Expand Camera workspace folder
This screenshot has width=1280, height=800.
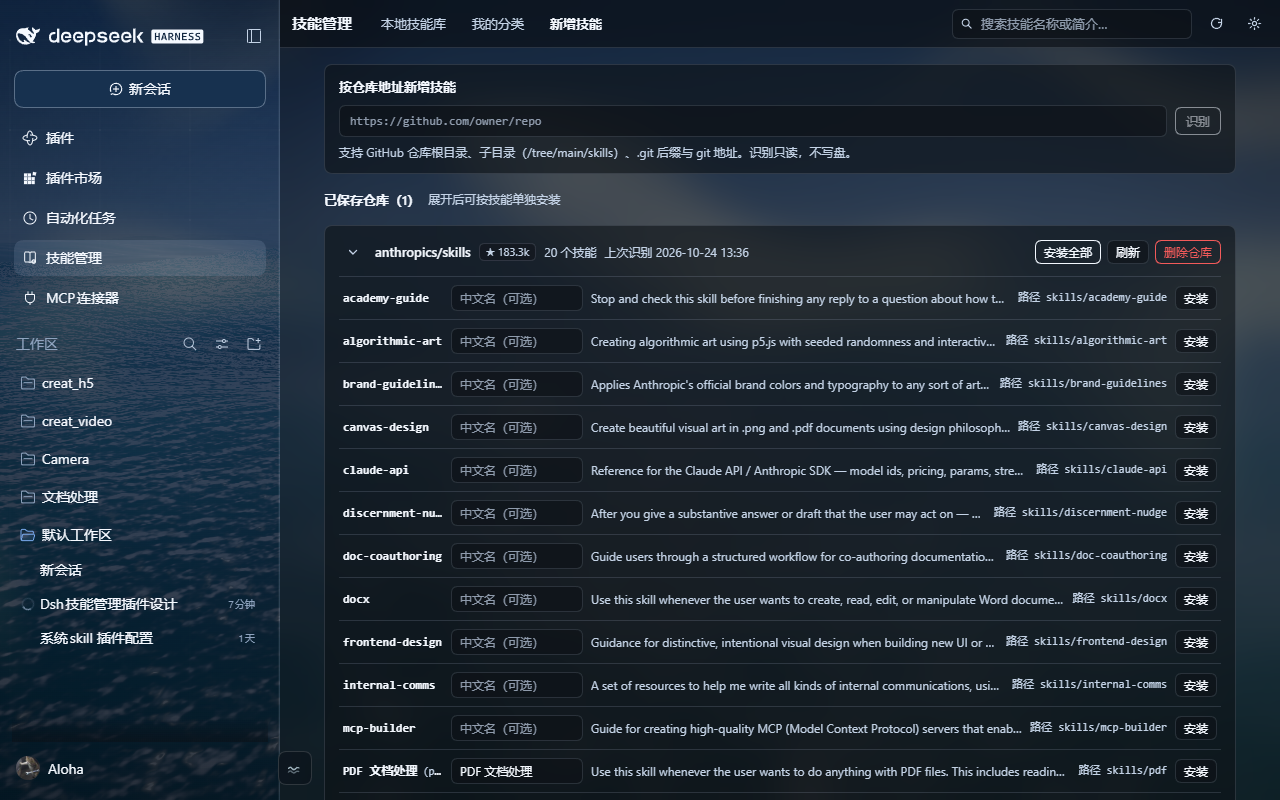140,459
